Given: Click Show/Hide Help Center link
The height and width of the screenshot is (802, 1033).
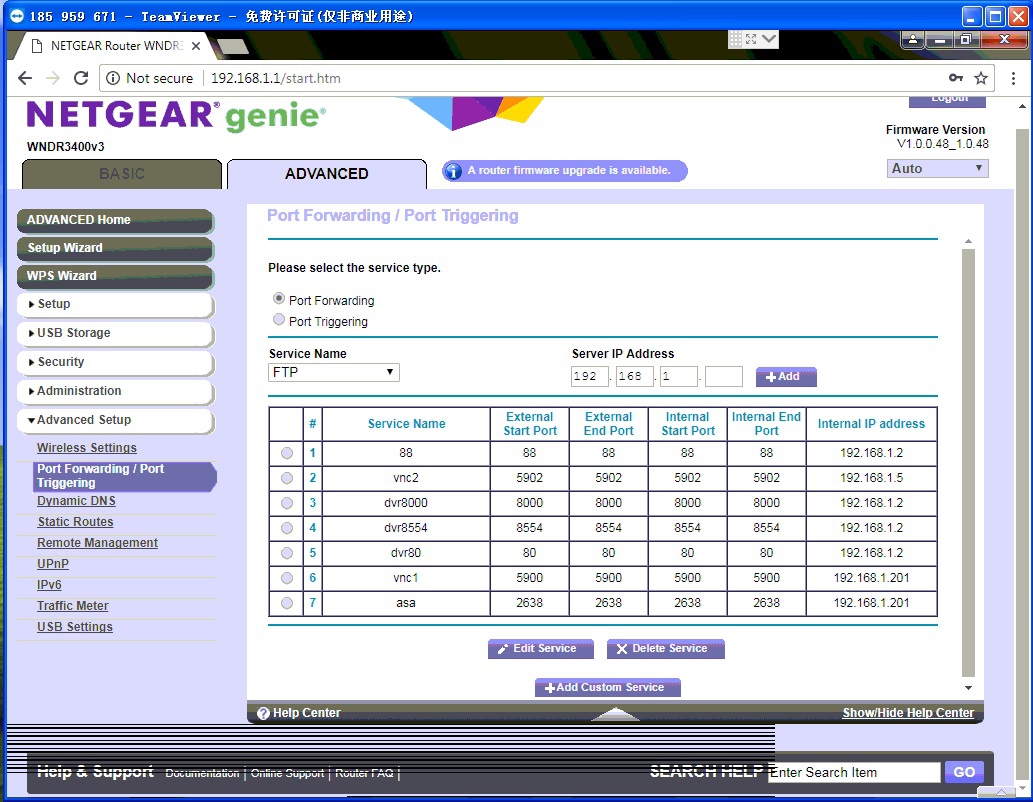Looking at the screenshot, I should click(x=908, y=713).
